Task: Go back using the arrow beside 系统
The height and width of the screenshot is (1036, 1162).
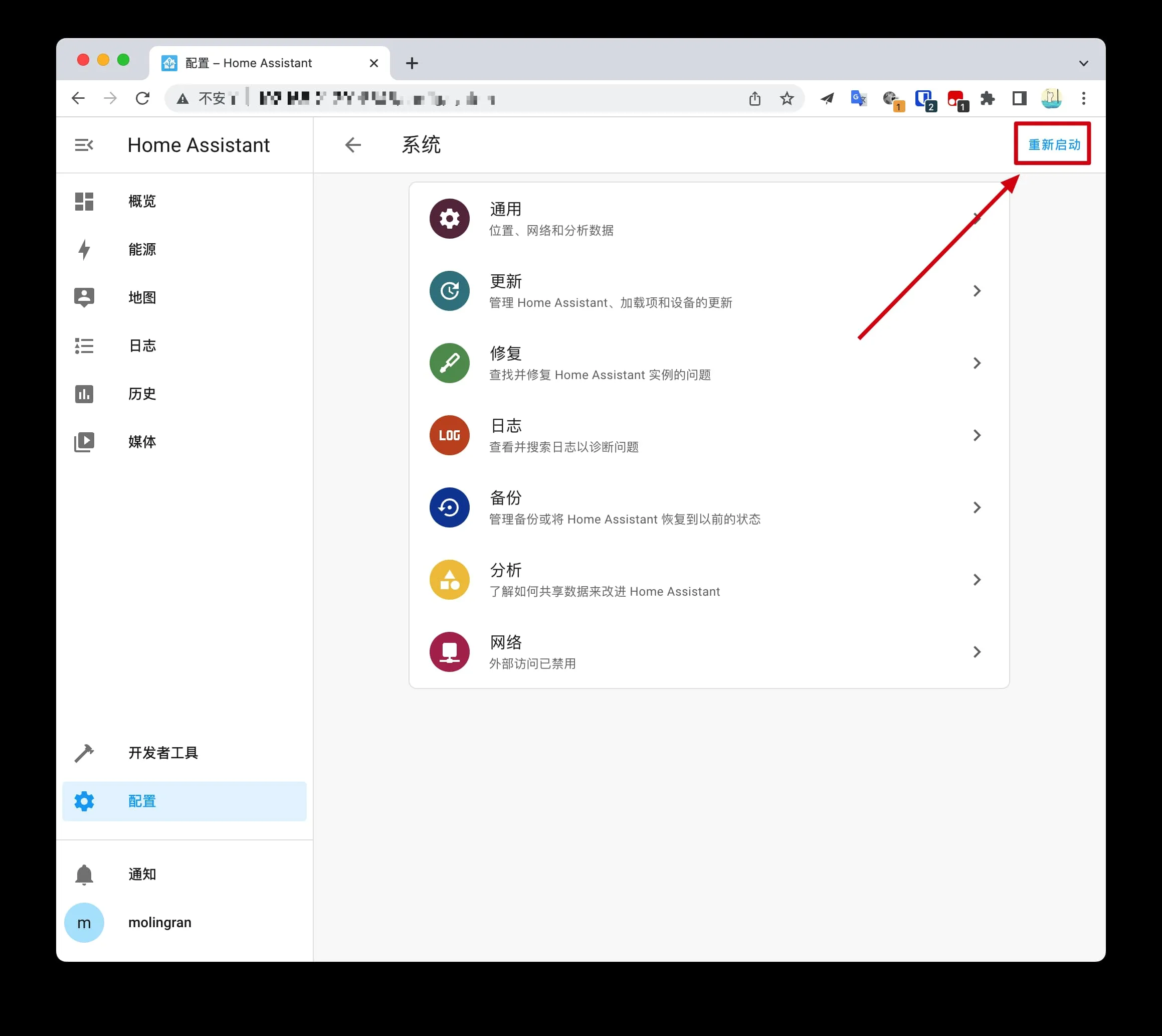Action: coord(353,145)
